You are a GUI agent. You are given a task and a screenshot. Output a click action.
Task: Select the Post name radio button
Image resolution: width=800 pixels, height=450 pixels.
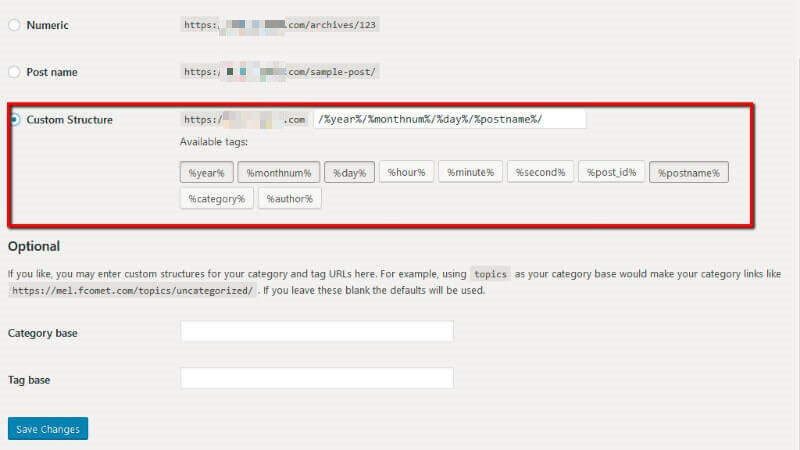pos(14,72)
